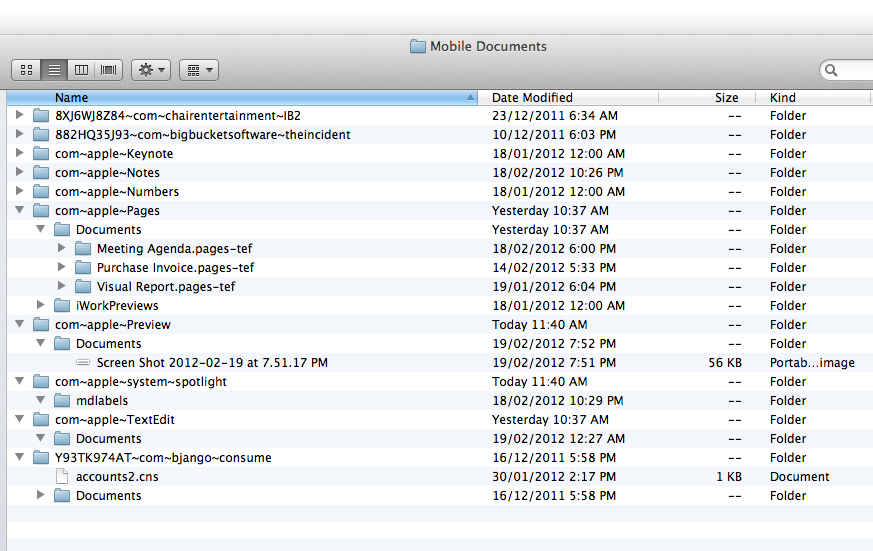Image resolution: width=873 pixels, height=551 pixels.
Task: Collapse the com~apple~TextEdit folder
Action: click(x=19, y=419)
